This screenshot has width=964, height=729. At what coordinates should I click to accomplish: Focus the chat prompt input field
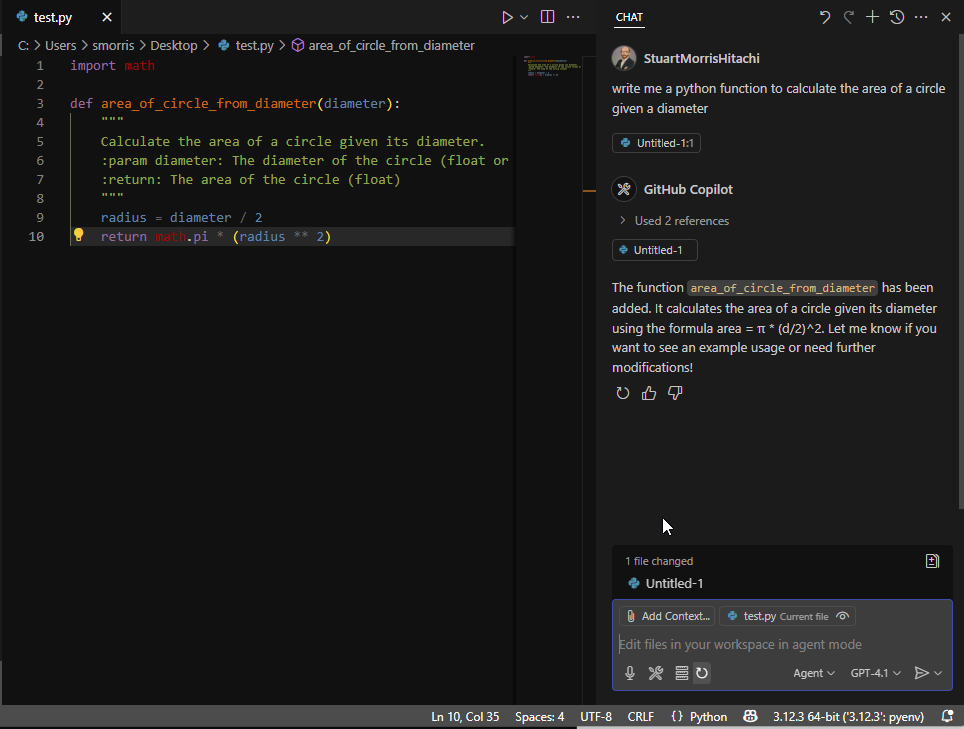tap(782, 644)
